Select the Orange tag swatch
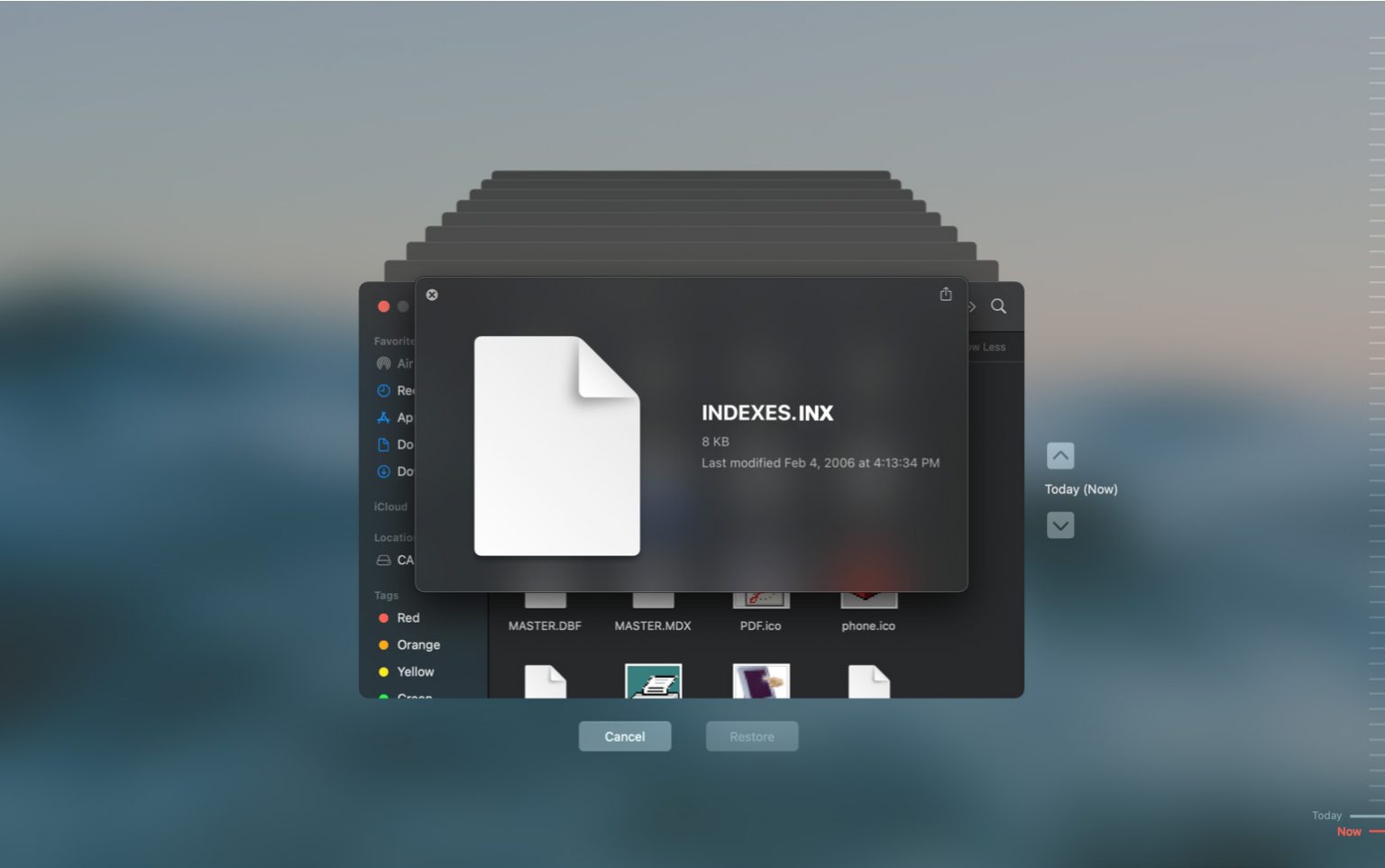 (x=382, y=644)
